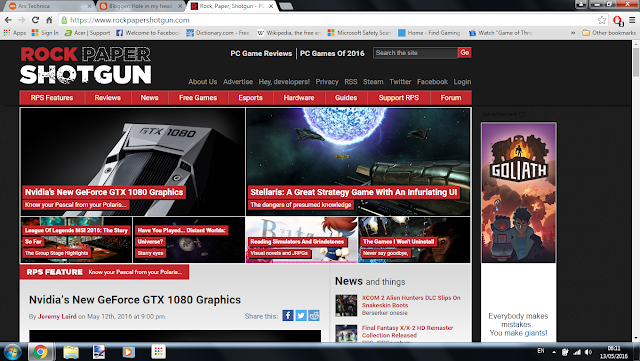Image resolution: width=640 pixels, height=361 pixels.
Task: Click the volume speaker tray icon
Action: tap(588, 352)
